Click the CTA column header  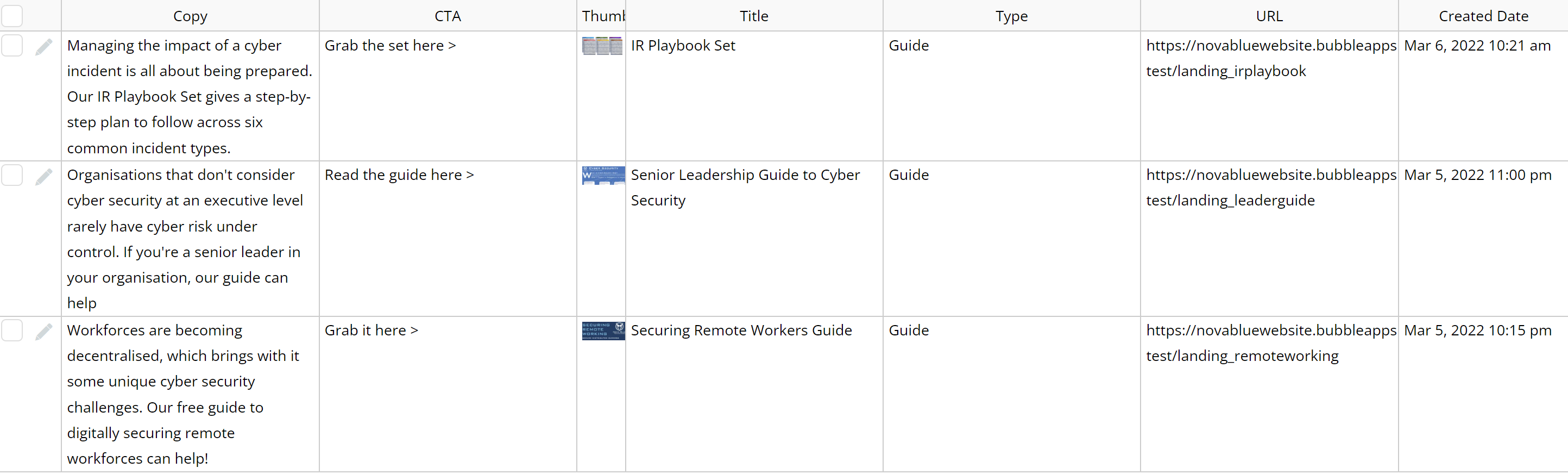coord(448,16)
